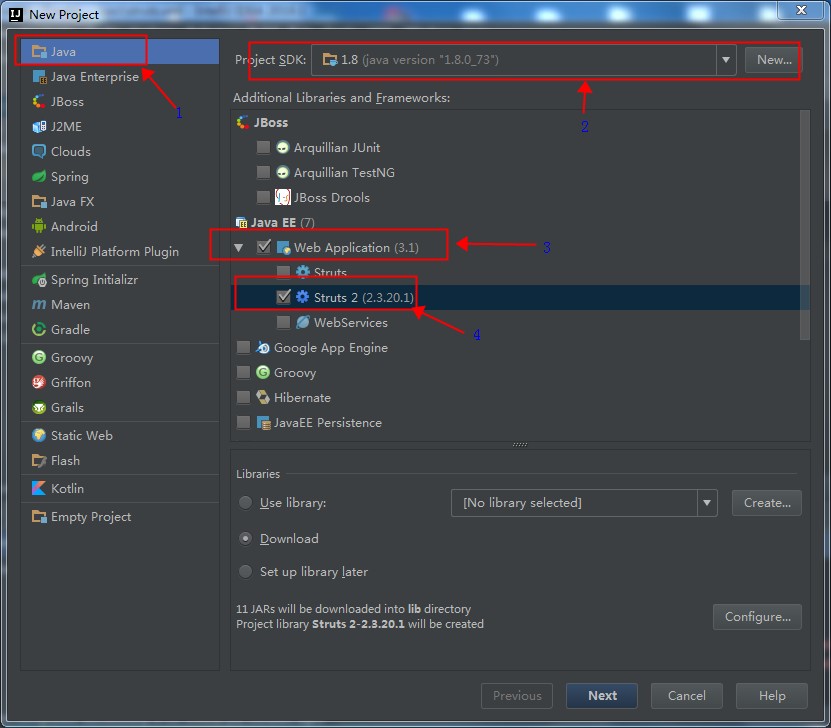This screenshot has height=728, width=831.
Task: Click the frameworks list vertical scrollbar
Action: pos(805,225)
